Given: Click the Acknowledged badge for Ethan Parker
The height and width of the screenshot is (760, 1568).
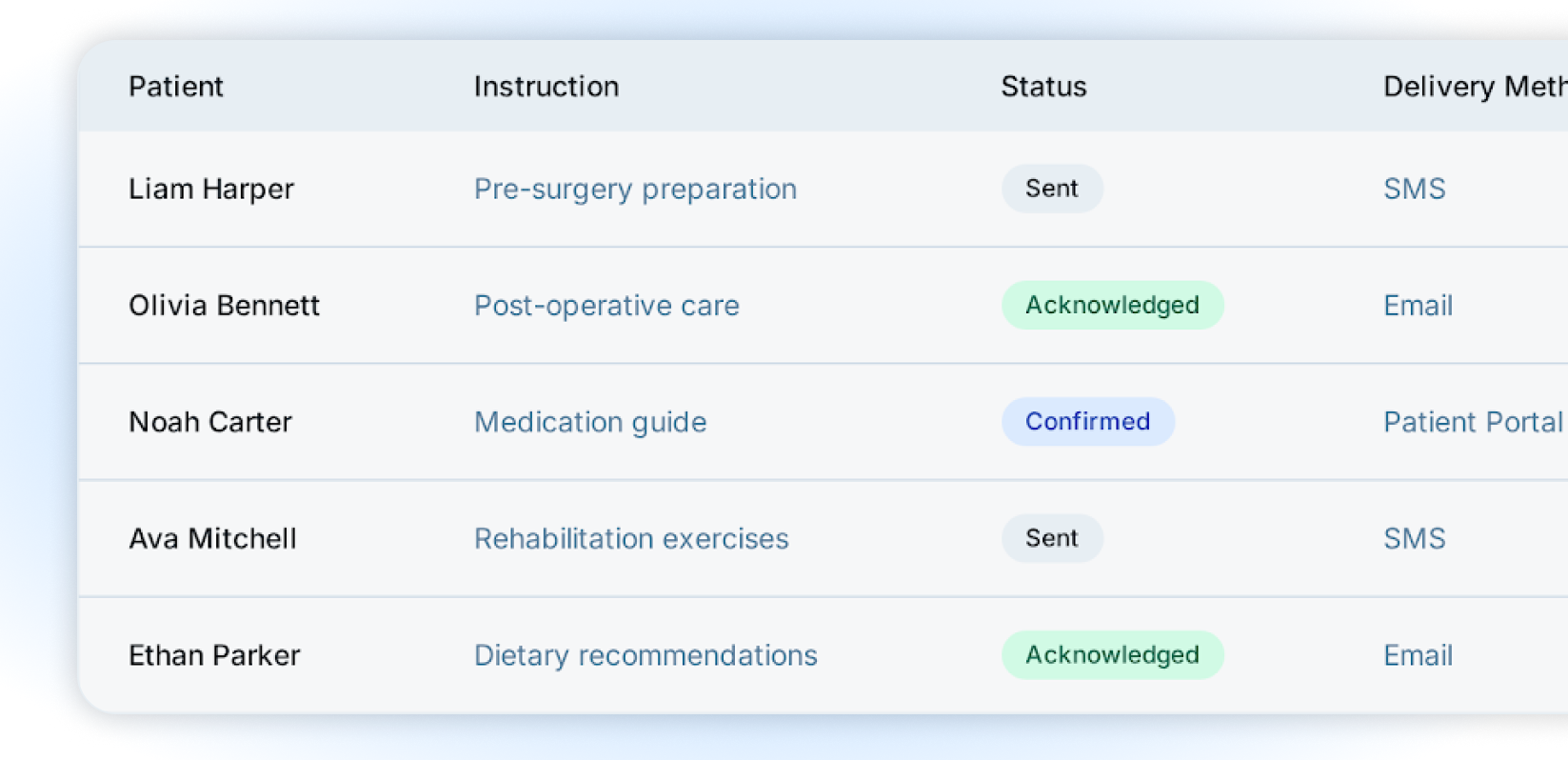Looking at the screenshot, I should coord(1111,655).
